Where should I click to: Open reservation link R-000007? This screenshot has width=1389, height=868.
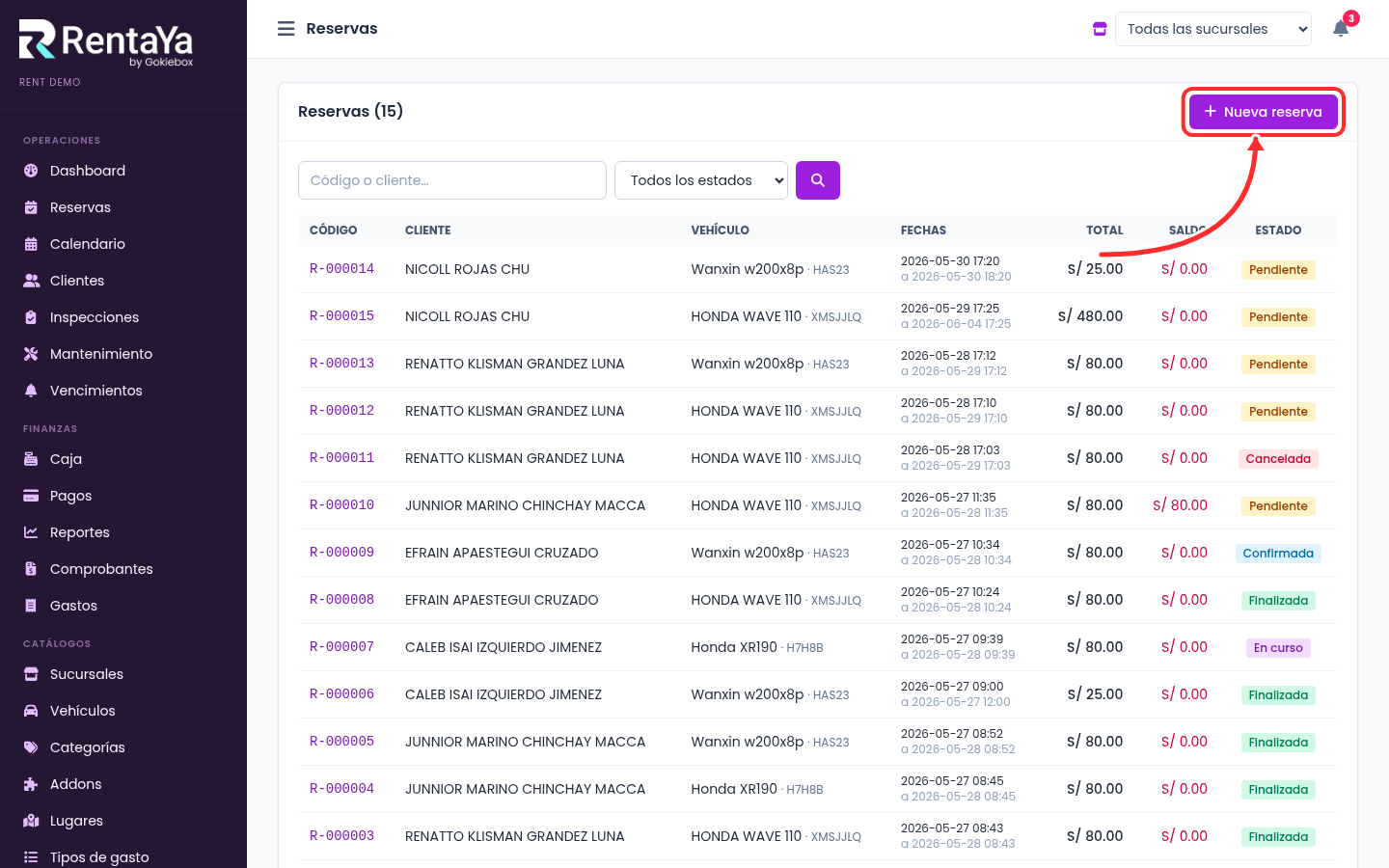[341, 647]
